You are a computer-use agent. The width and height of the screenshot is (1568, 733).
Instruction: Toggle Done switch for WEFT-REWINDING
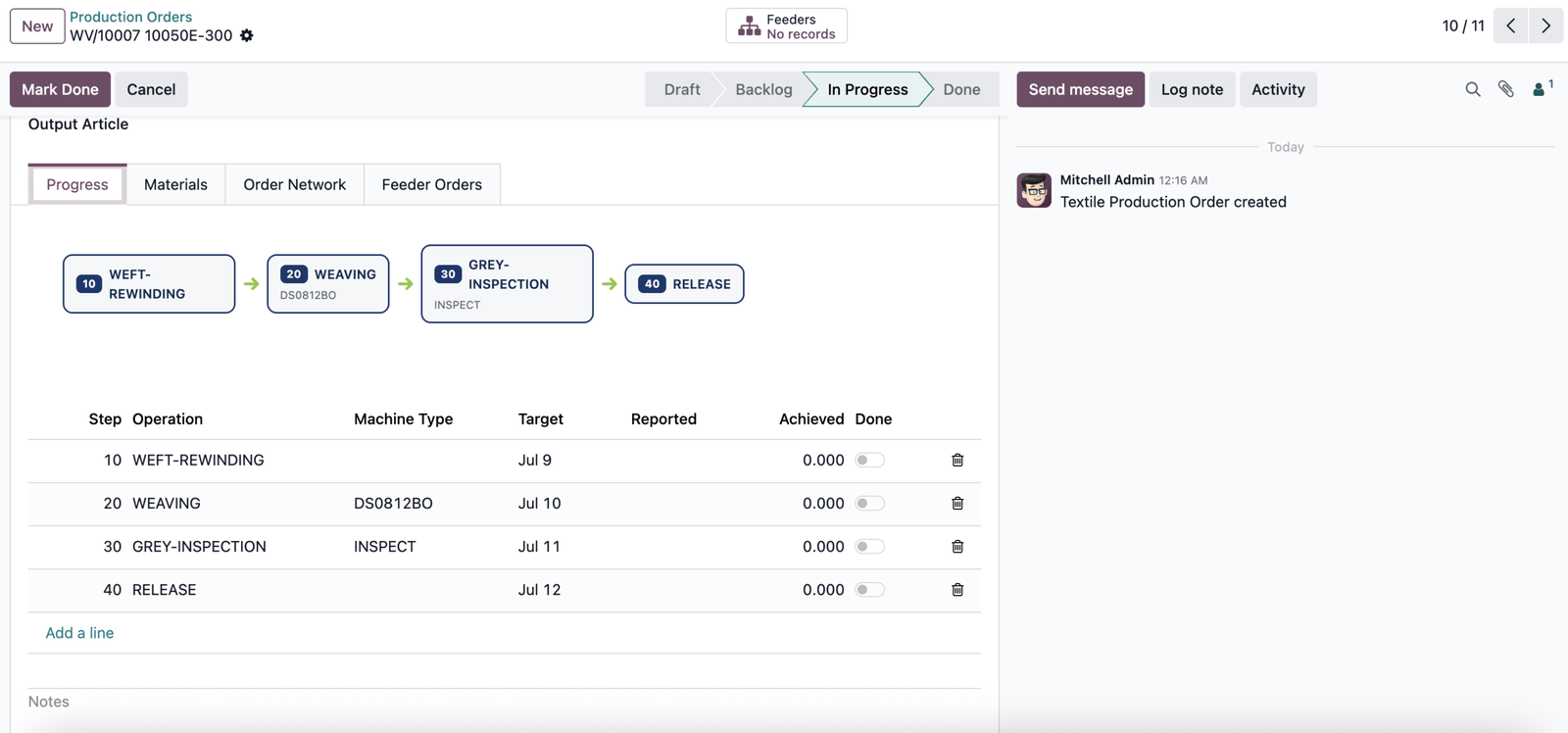point(869,461)
